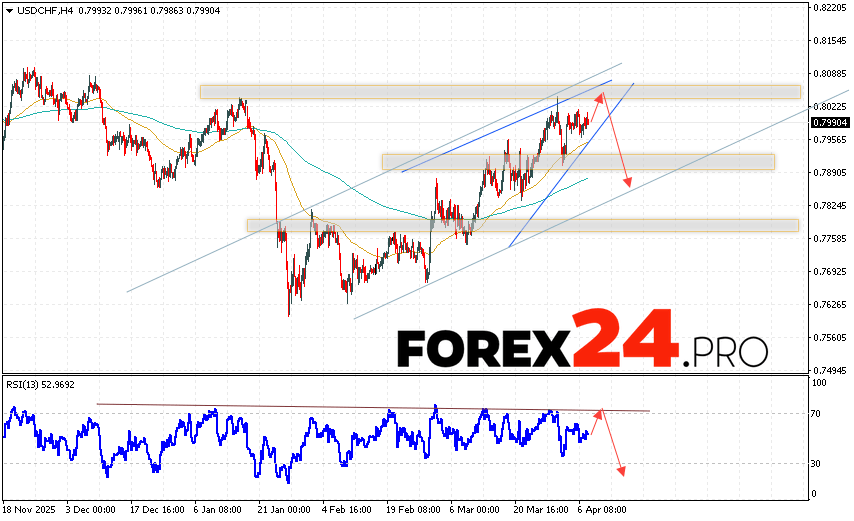Select the lower gray zone near 0.77585

pos(522,225)
